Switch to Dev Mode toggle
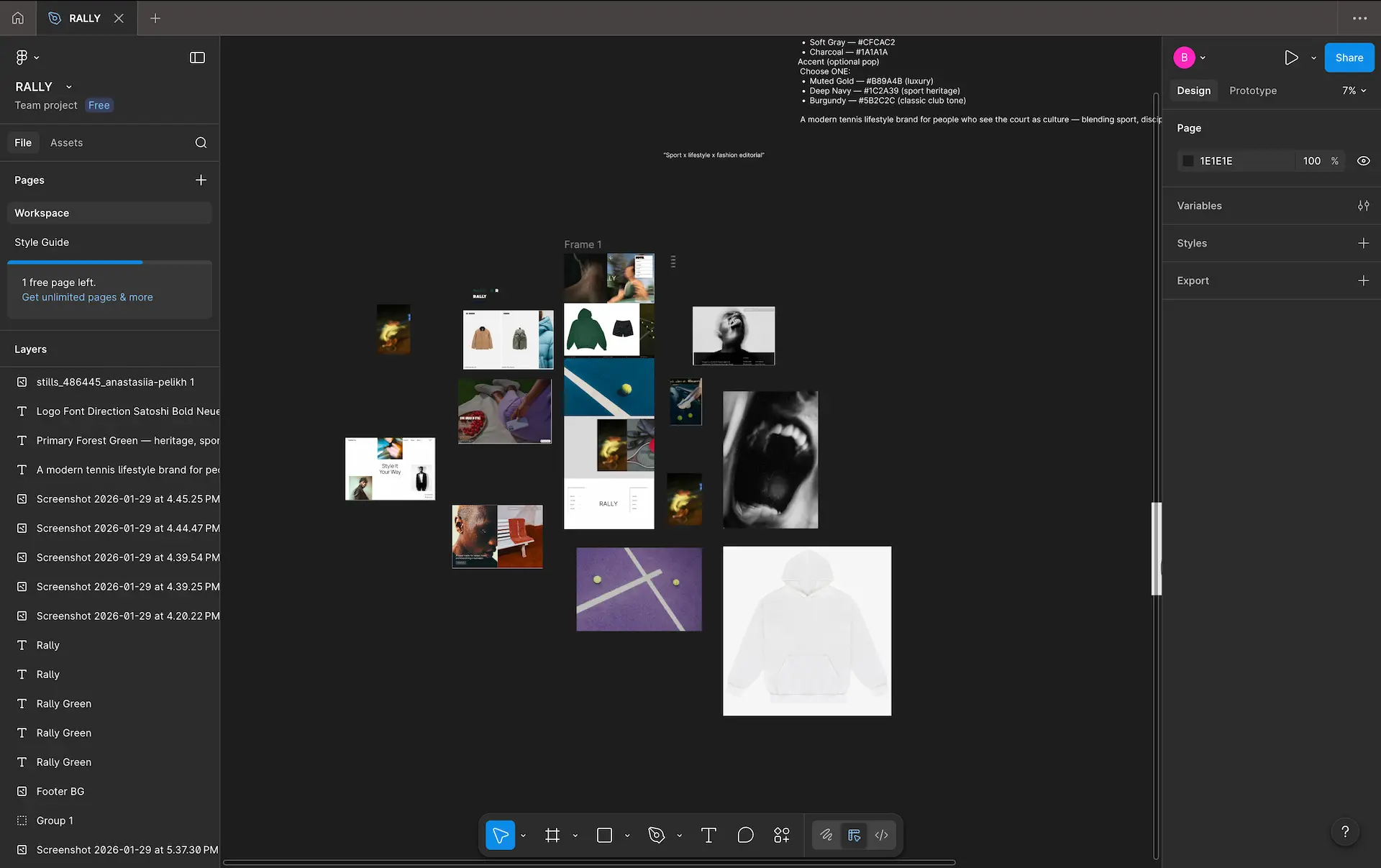Screen dimensions: 1381x868 [x=881, y=835]
